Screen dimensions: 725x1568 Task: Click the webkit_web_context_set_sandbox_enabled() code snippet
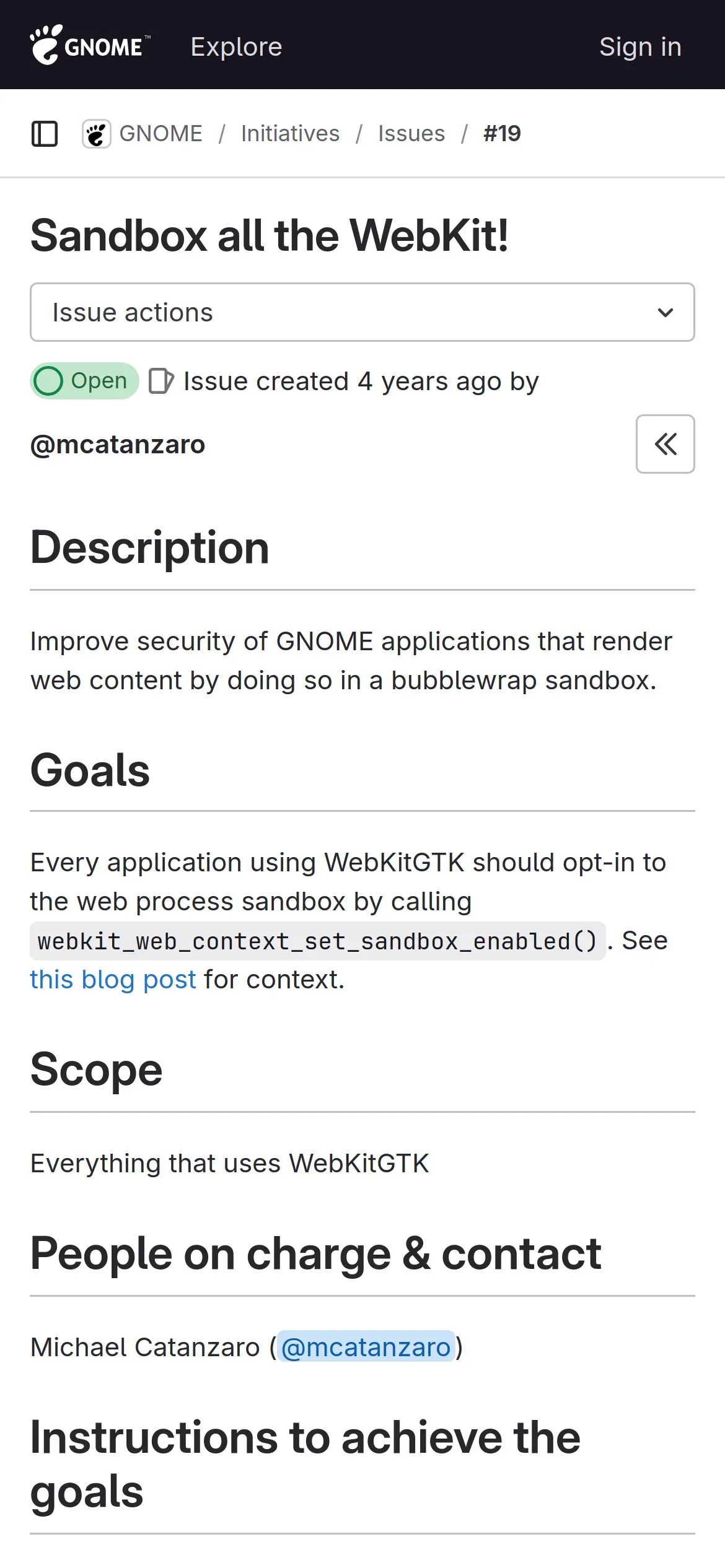[317, 941]
